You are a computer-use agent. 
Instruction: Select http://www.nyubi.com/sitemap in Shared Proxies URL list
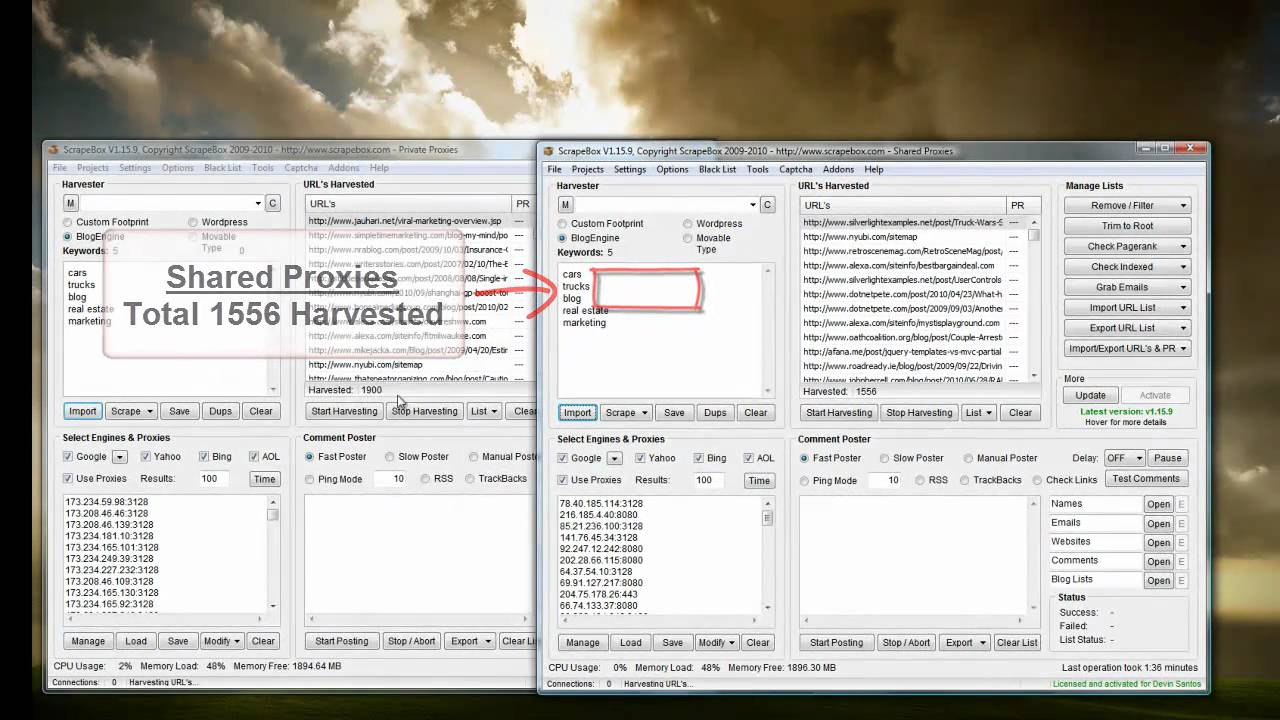tap(860, 237)
